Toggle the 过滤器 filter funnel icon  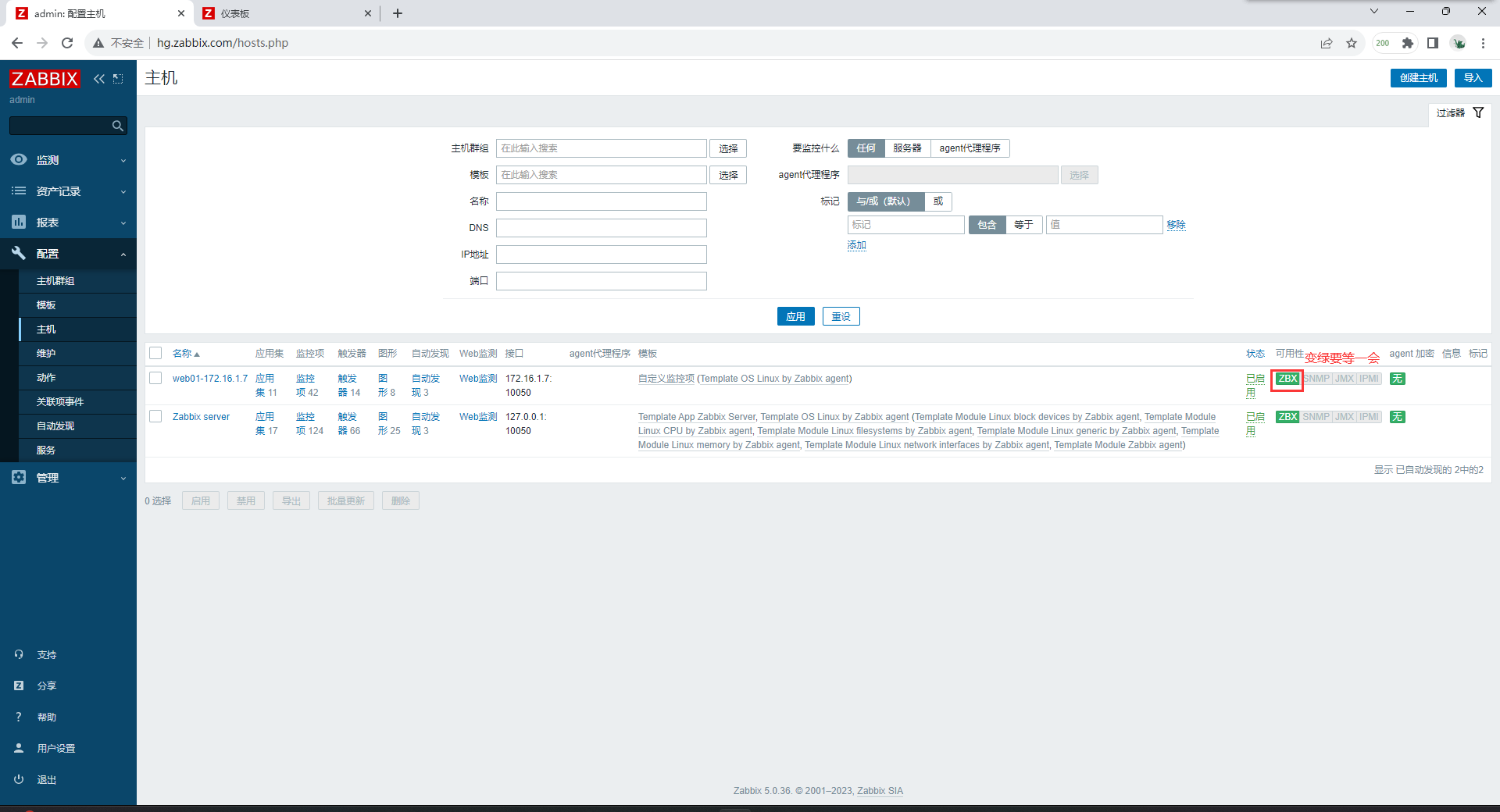1478,113
